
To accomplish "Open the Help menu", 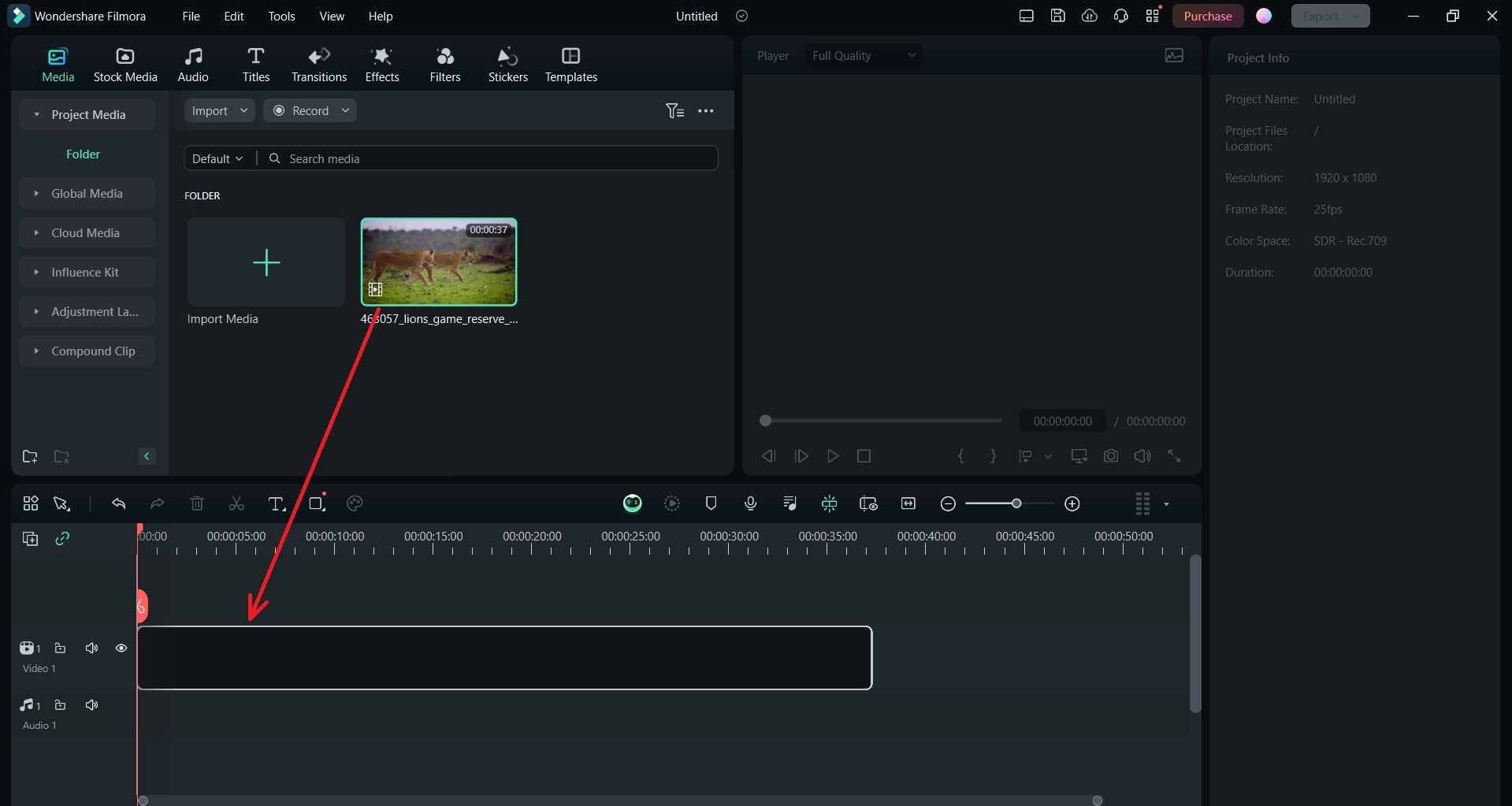I will (381, 16).
